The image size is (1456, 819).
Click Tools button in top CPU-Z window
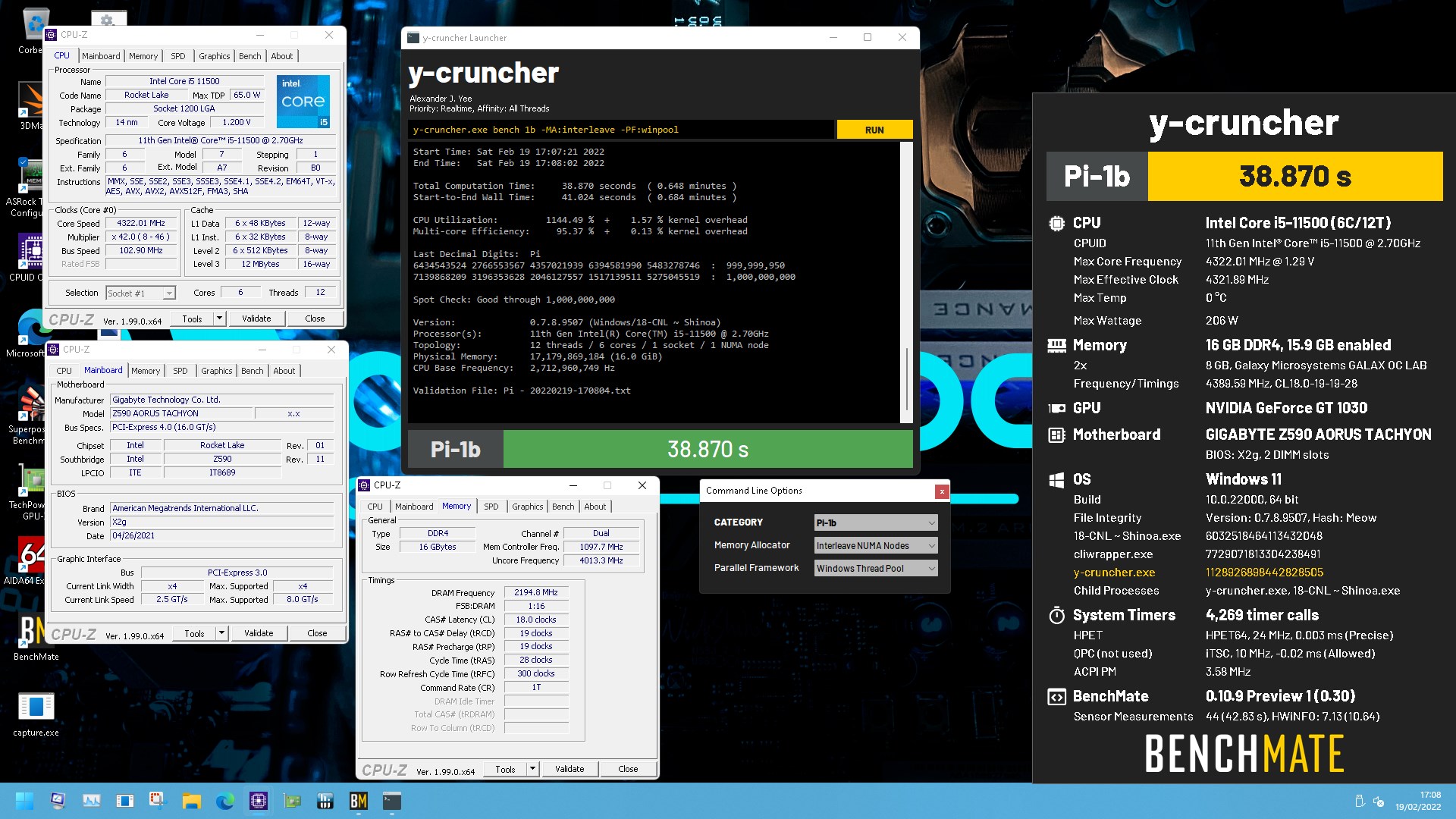tap(192, 318)
